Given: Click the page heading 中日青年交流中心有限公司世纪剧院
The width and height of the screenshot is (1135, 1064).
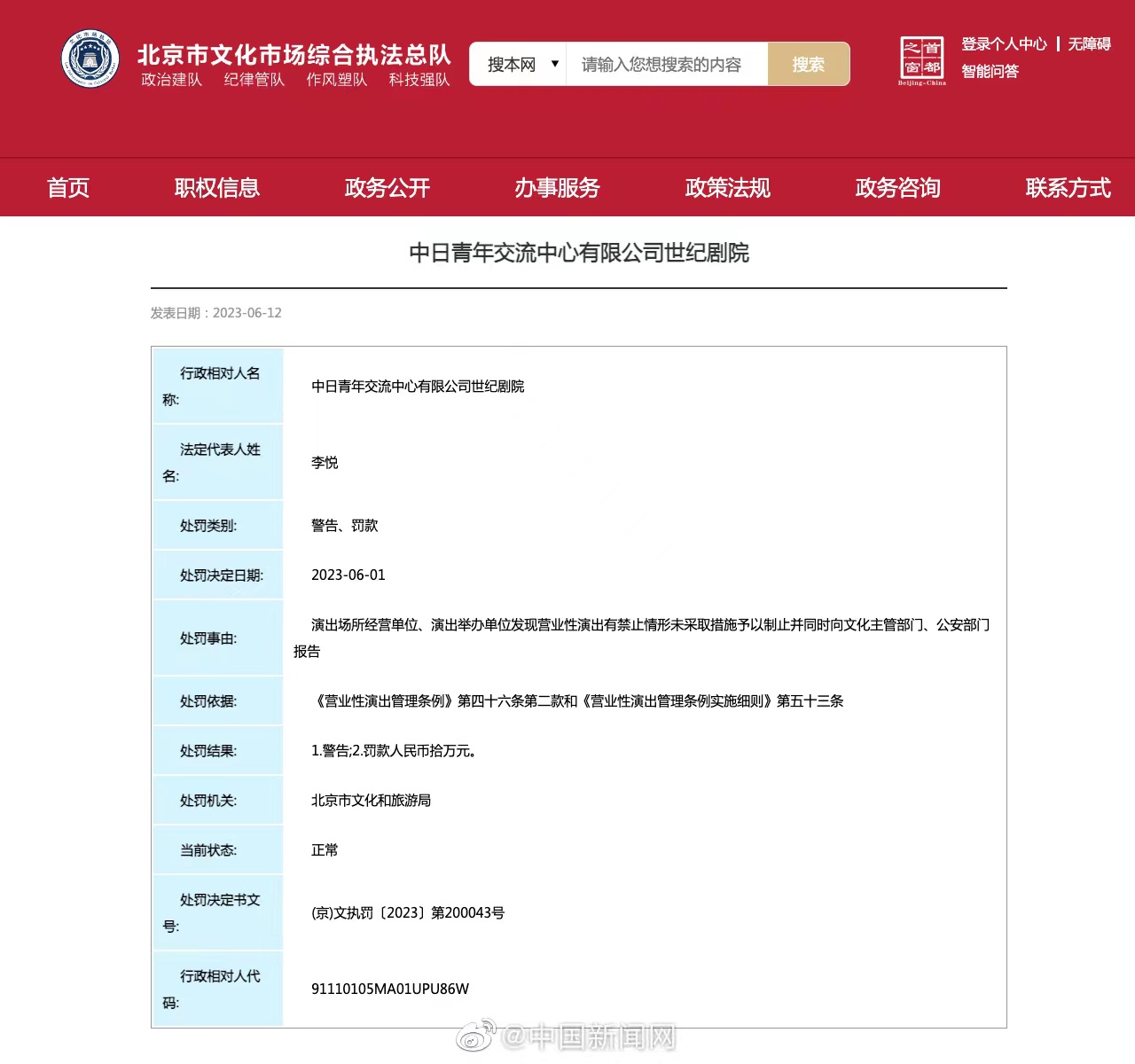Looking at the screenshot, I should tap(579, 254).
